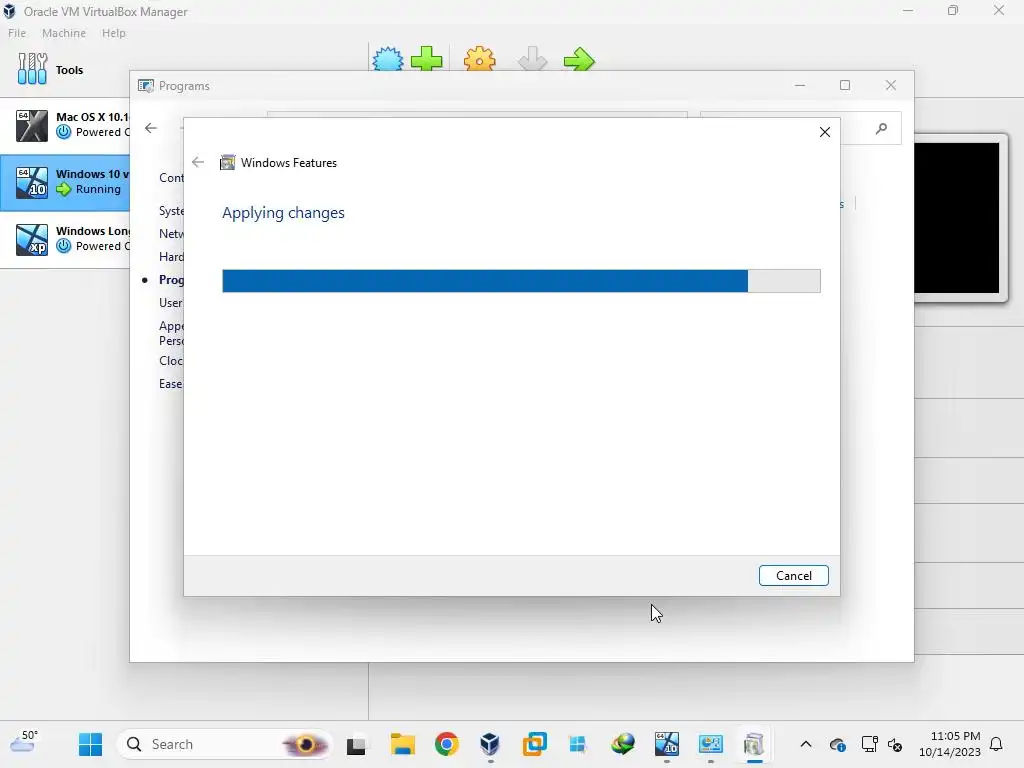Select Mac OS X 10.1 virtual machine
The image size is (1024, 768).
[65, 125]
